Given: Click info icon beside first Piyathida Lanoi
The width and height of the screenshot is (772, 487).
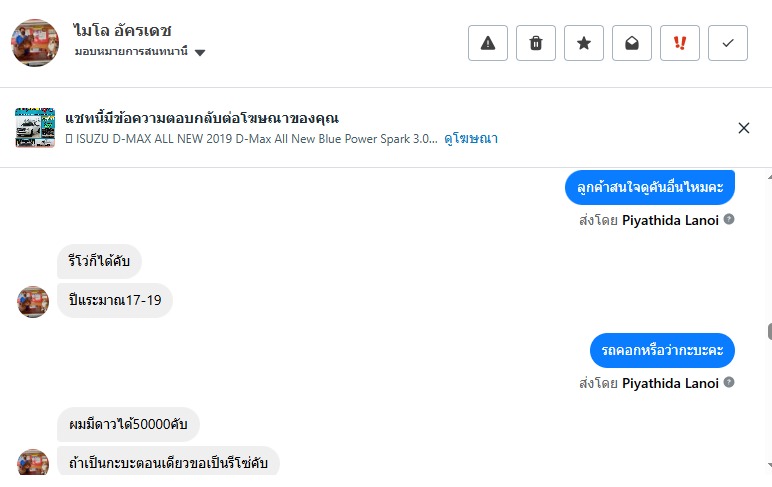Looking at the screenshot, I should point(729,219).
